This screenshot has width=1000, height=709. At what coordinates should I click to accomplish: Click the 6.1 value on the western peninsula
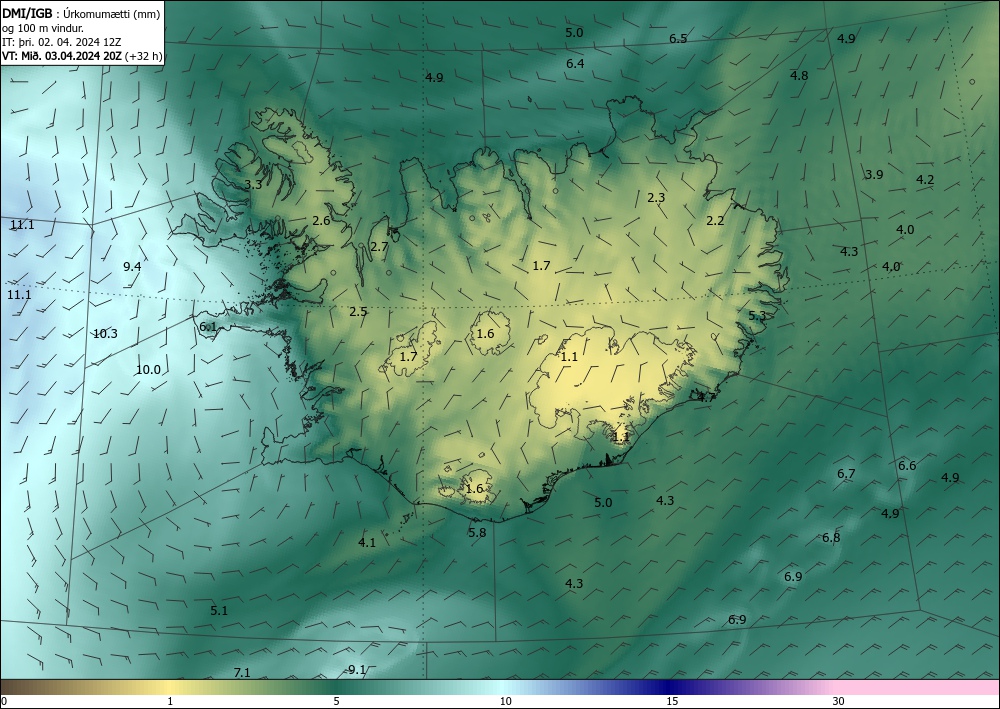[209, 327]
